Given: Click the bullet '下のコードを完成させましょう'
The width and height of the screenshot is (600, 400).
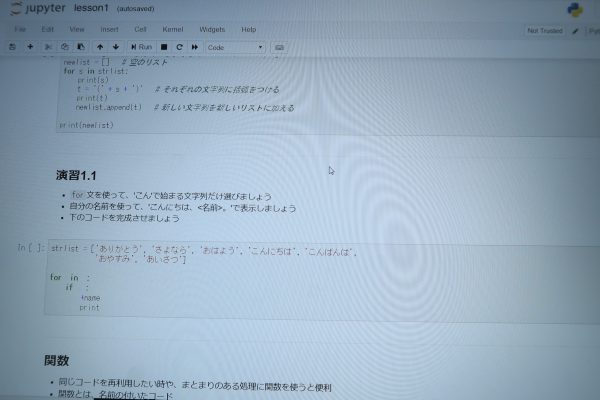Looking at the screenshot, I should click(124, 218).
